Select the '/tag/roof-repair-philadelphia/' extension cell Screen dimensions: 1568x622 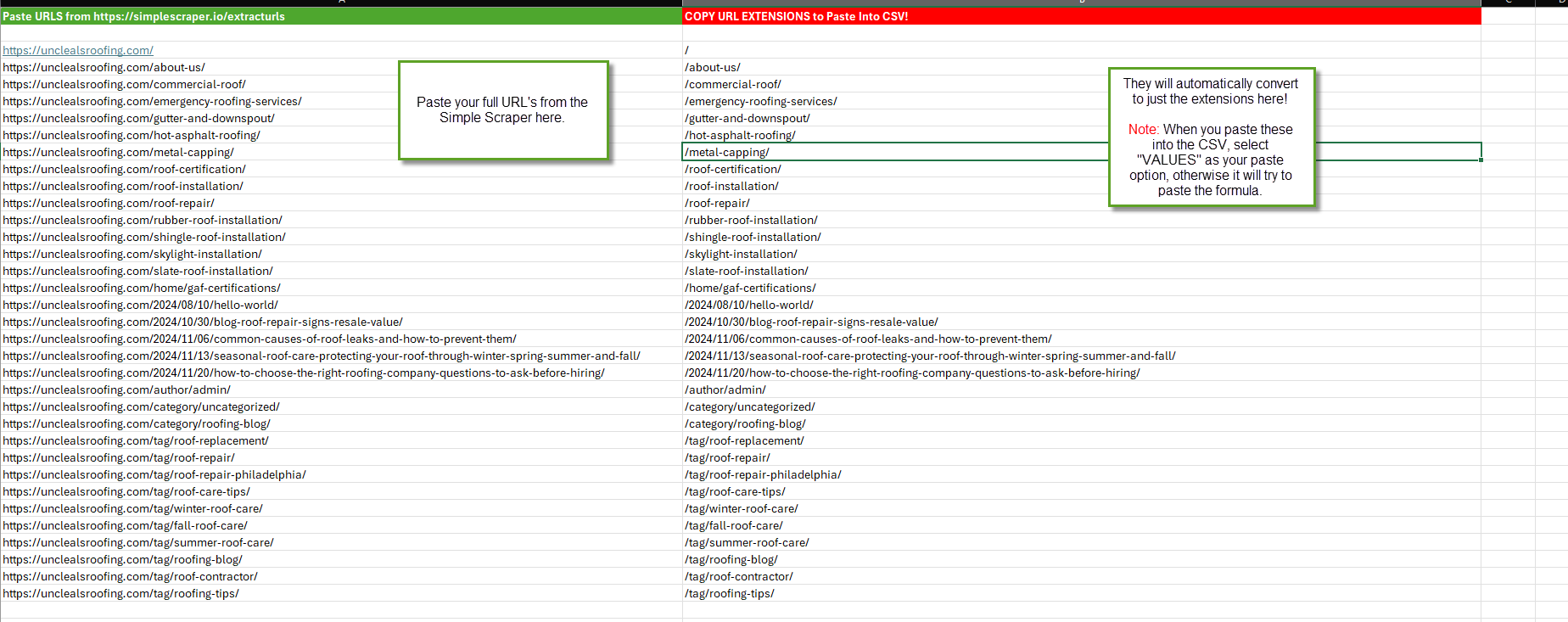click(x=763, y=475)
